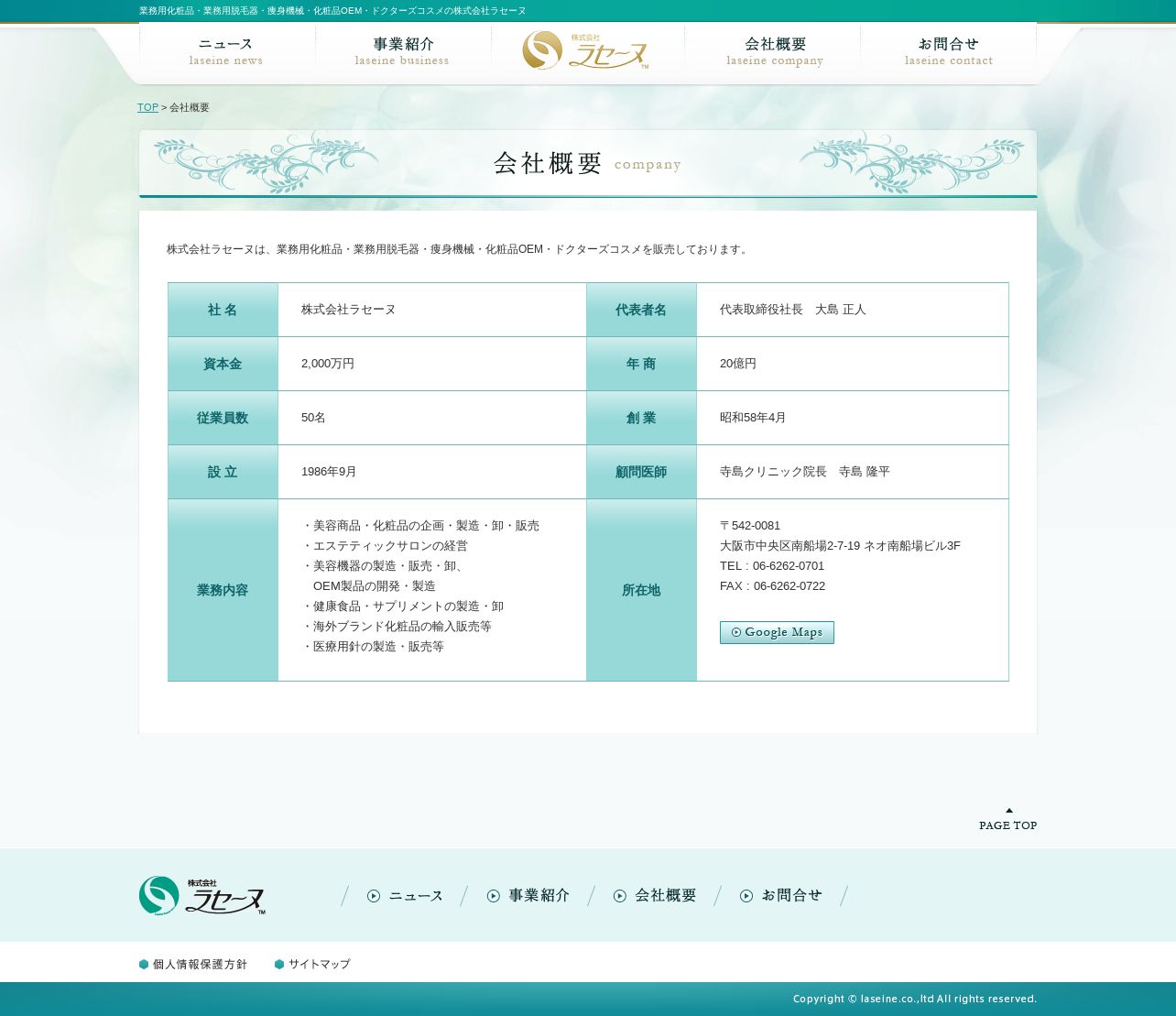The width and height of the screenshot is (1176, 1016).
Task: Open the ニュース news menu item
Action: click(226, 52)
